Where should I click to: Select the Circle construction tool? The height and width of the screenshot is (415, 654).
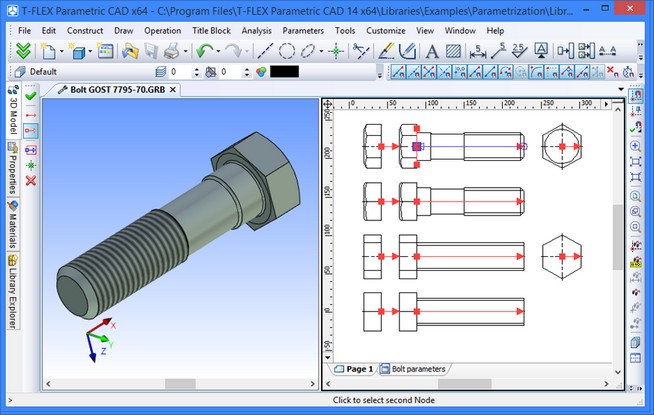[x=286, y=51]
